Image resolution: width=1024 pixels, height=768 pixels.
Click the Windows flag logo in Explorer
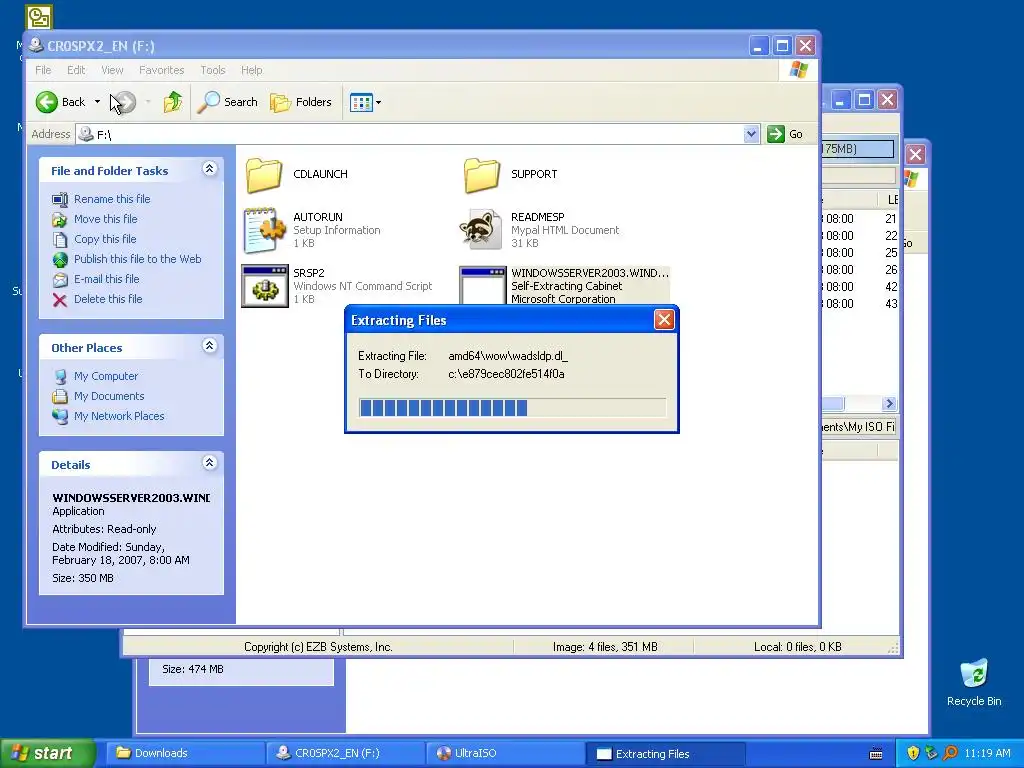click(x=799, y=70)
